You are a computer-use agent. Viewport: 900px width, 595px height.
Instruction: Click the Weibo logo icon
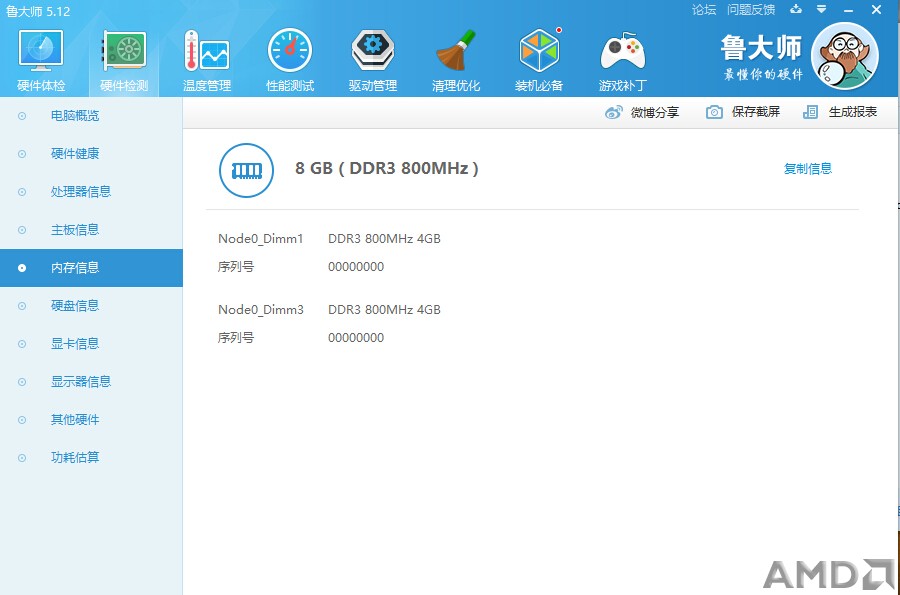point(614,112)
